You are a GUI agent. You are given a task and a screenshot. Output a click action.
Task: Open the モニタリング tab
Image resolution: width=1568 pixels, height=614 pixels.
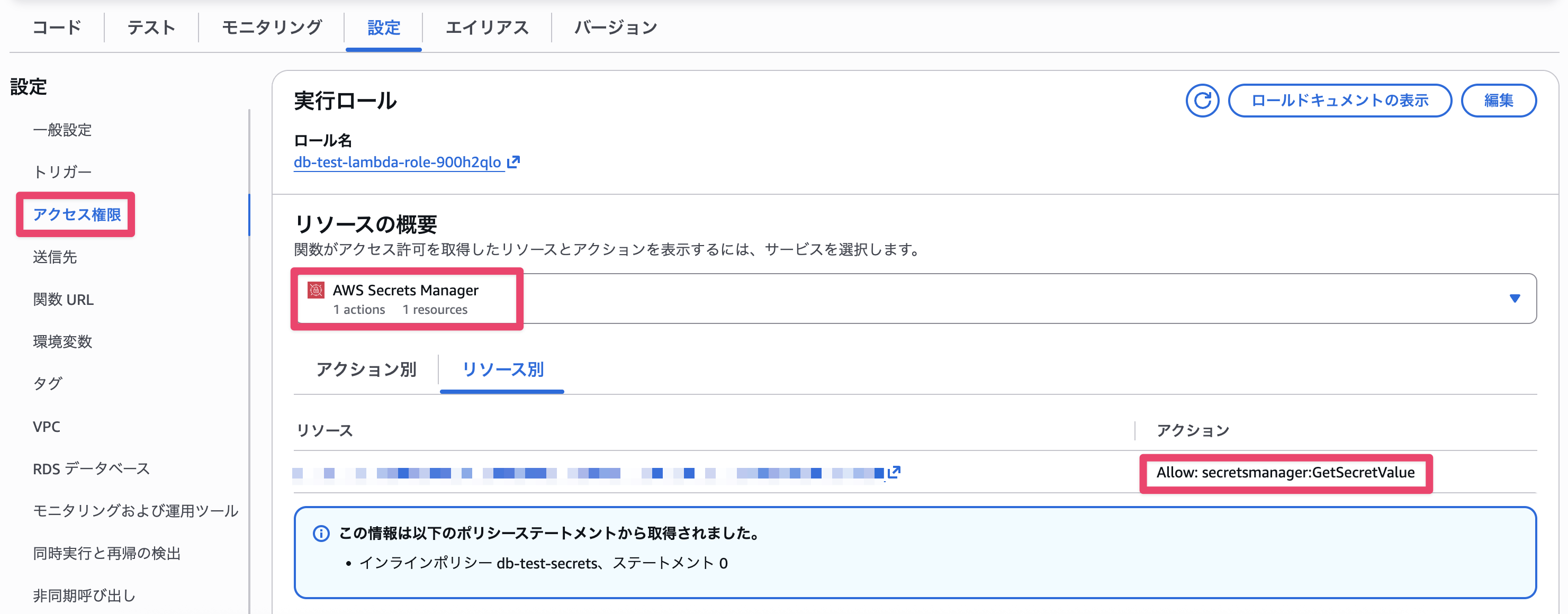click(272, 28)
